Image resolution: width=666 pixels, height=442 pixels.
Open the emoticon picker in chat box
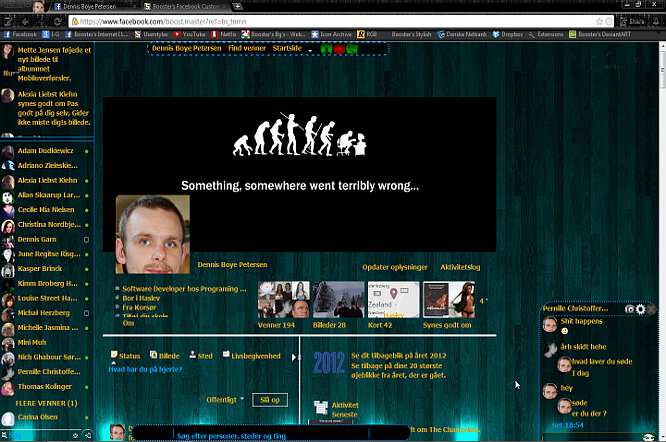pyautogui.click(x=648, y=437)
